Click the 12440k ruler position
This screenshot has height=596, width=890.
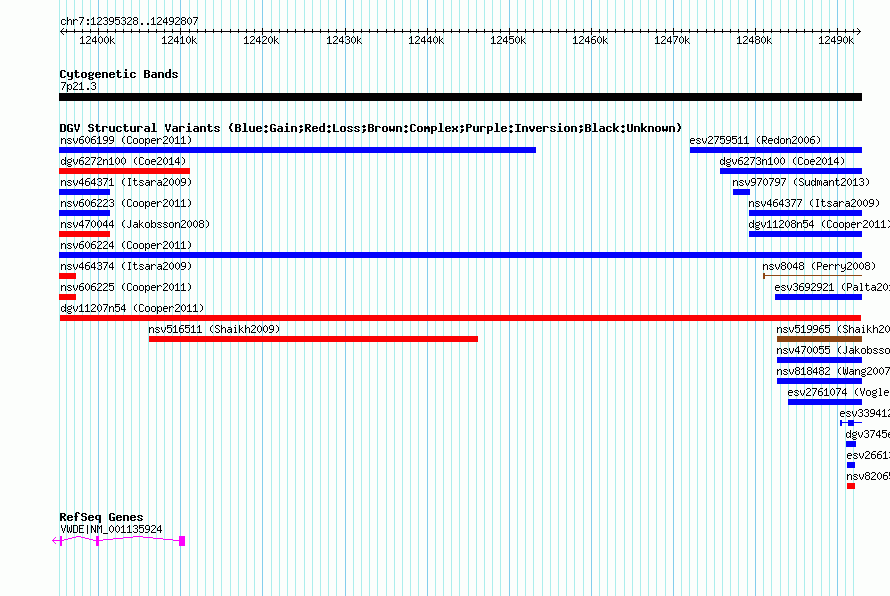click(x=426, y=40)
